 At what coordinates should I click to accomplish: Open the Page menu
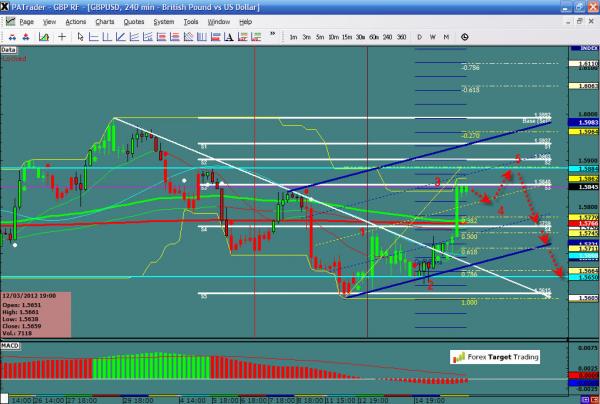27,20
